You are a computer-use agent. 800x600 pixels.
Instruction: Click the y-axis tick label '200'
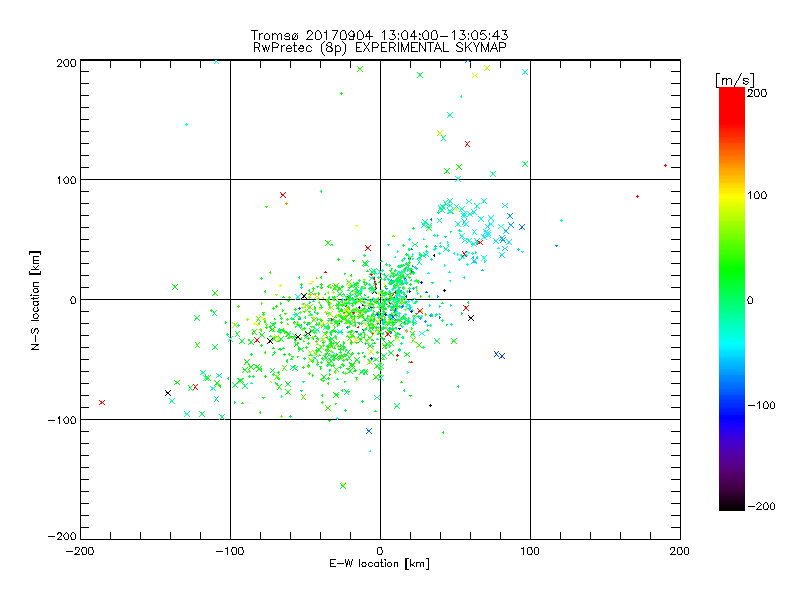point(66,63)
